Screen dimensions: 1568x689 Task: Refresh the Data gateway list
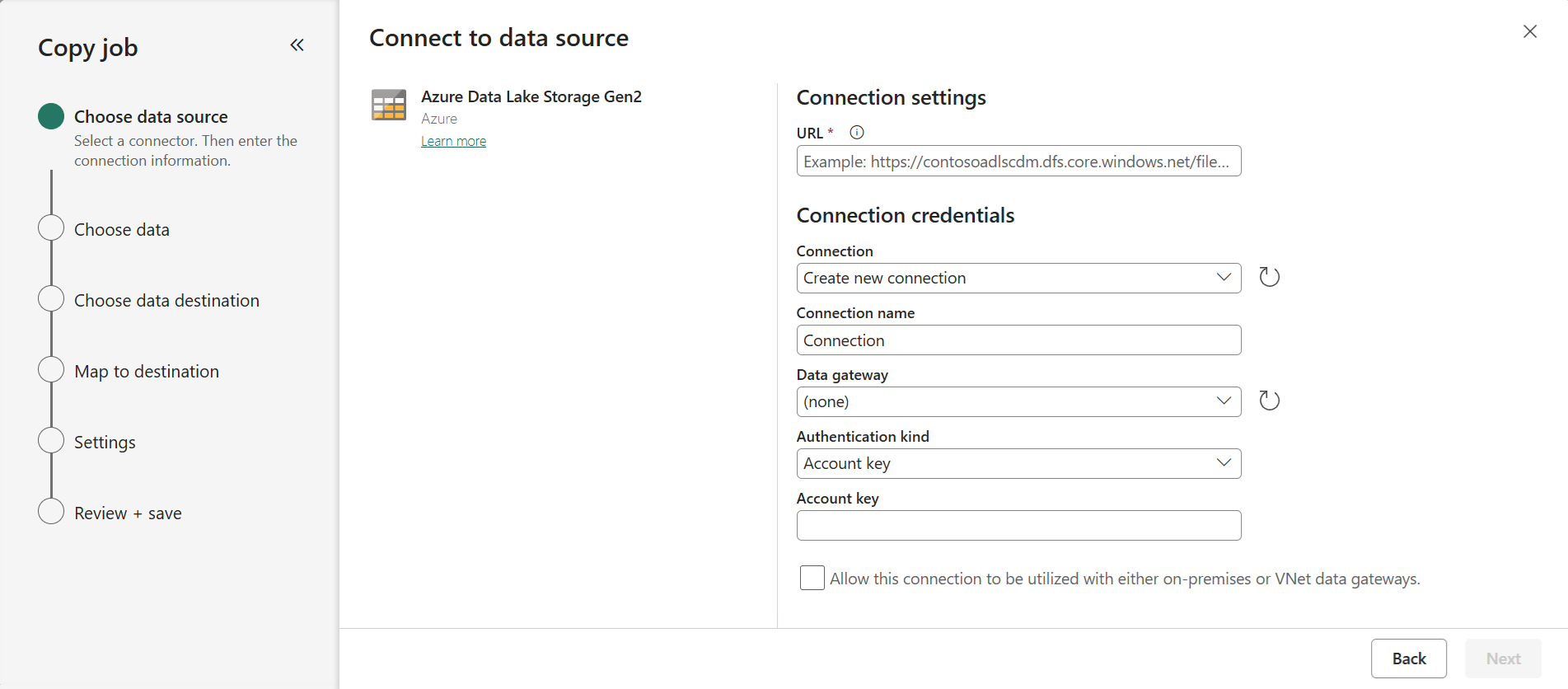[x=1269, y=401]
